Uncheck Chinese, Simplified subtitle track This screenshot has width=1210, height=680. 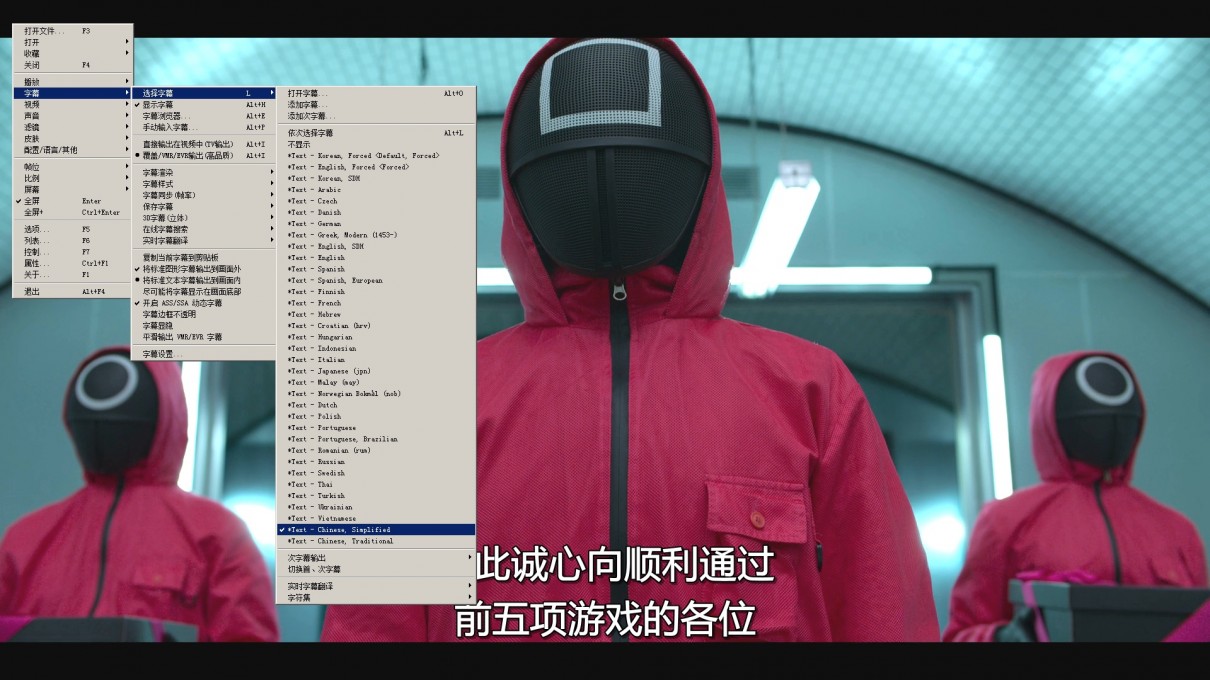376,529
